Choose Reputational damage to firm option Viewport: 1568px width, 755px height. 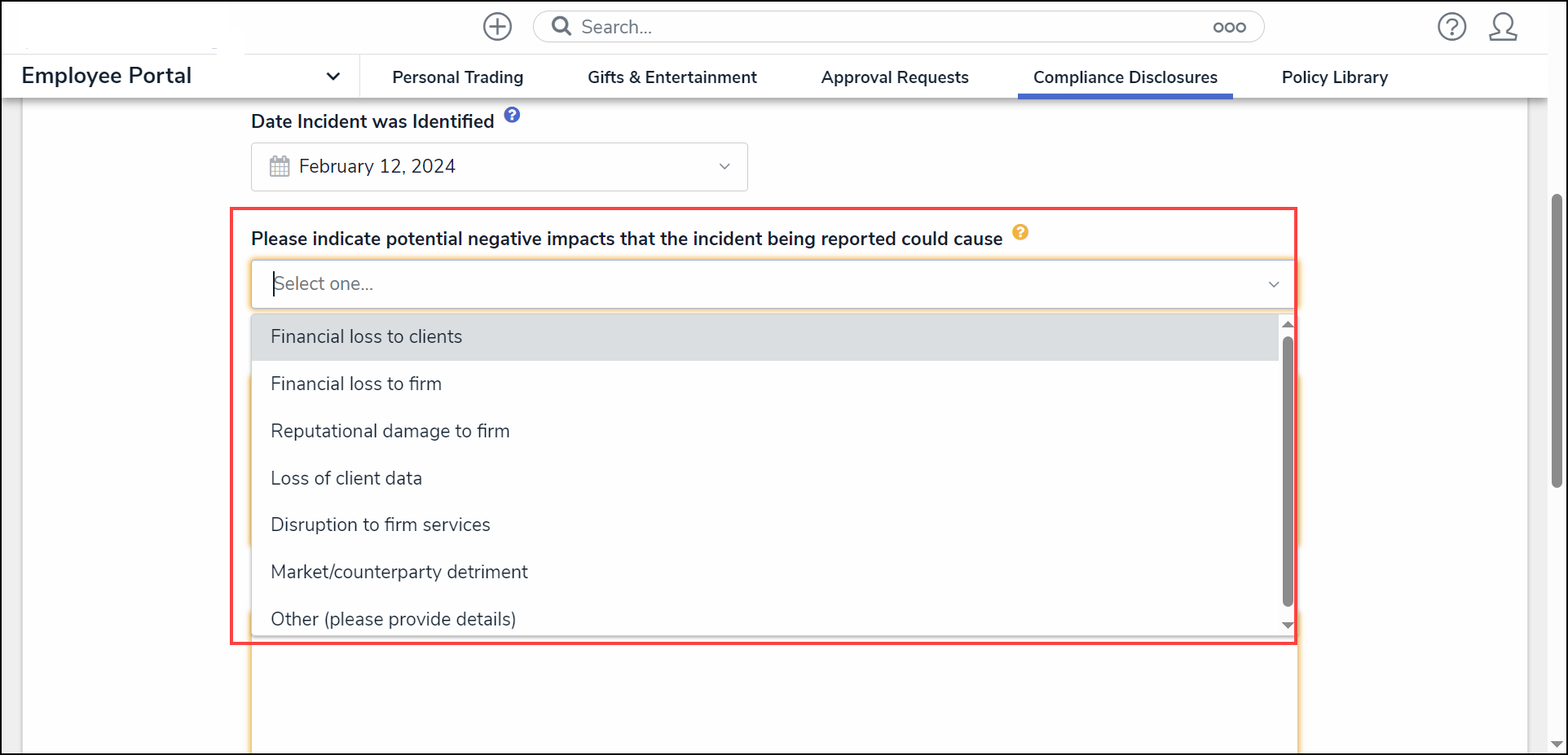coord(390,431)
